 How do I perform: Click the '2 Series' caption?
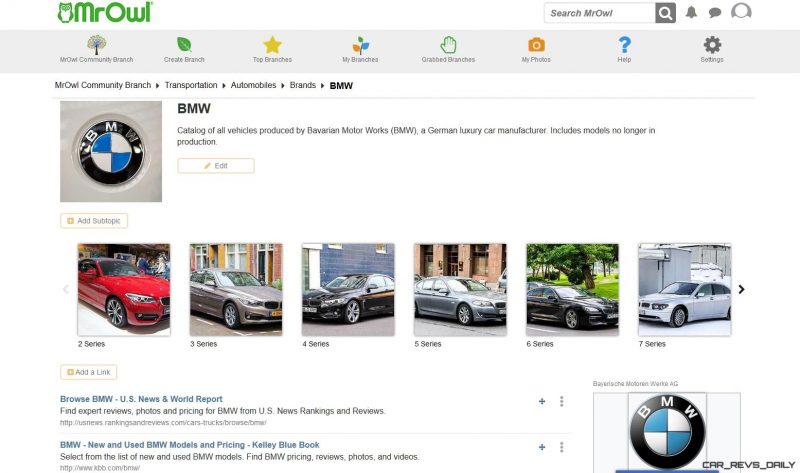coord(91,344)
